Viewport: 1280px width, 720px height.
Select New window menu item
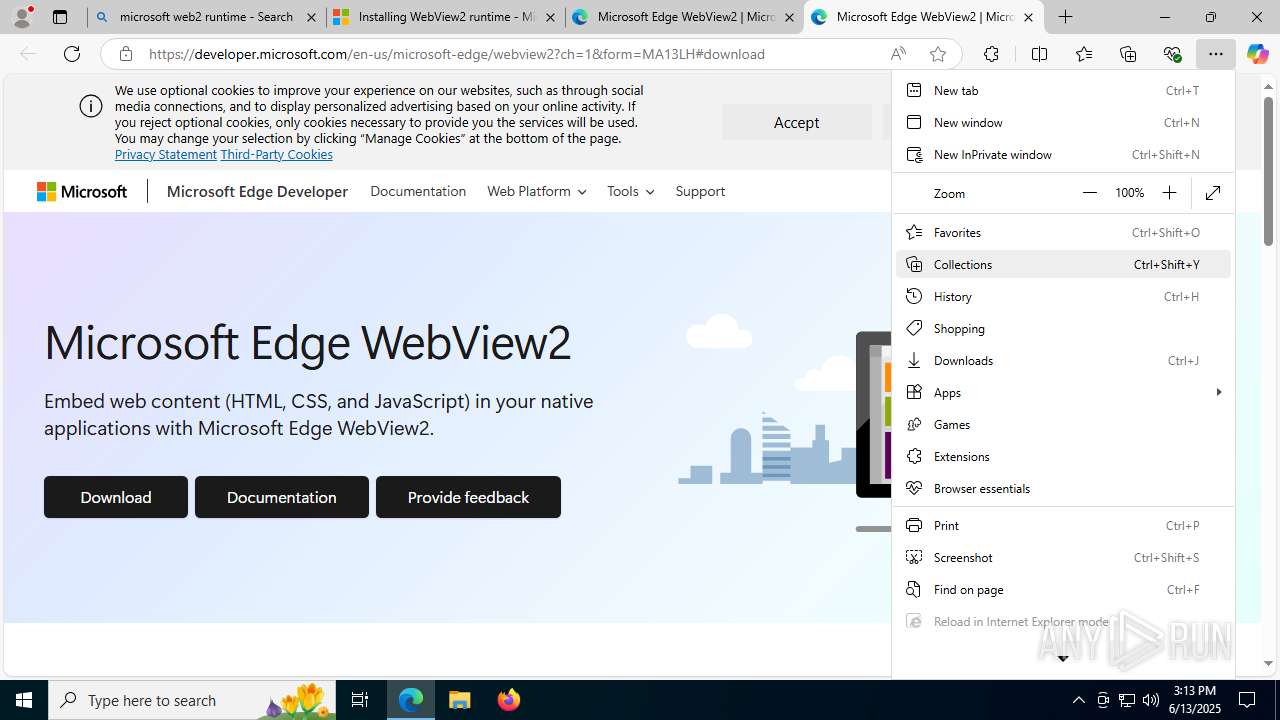pos(1063,122)
